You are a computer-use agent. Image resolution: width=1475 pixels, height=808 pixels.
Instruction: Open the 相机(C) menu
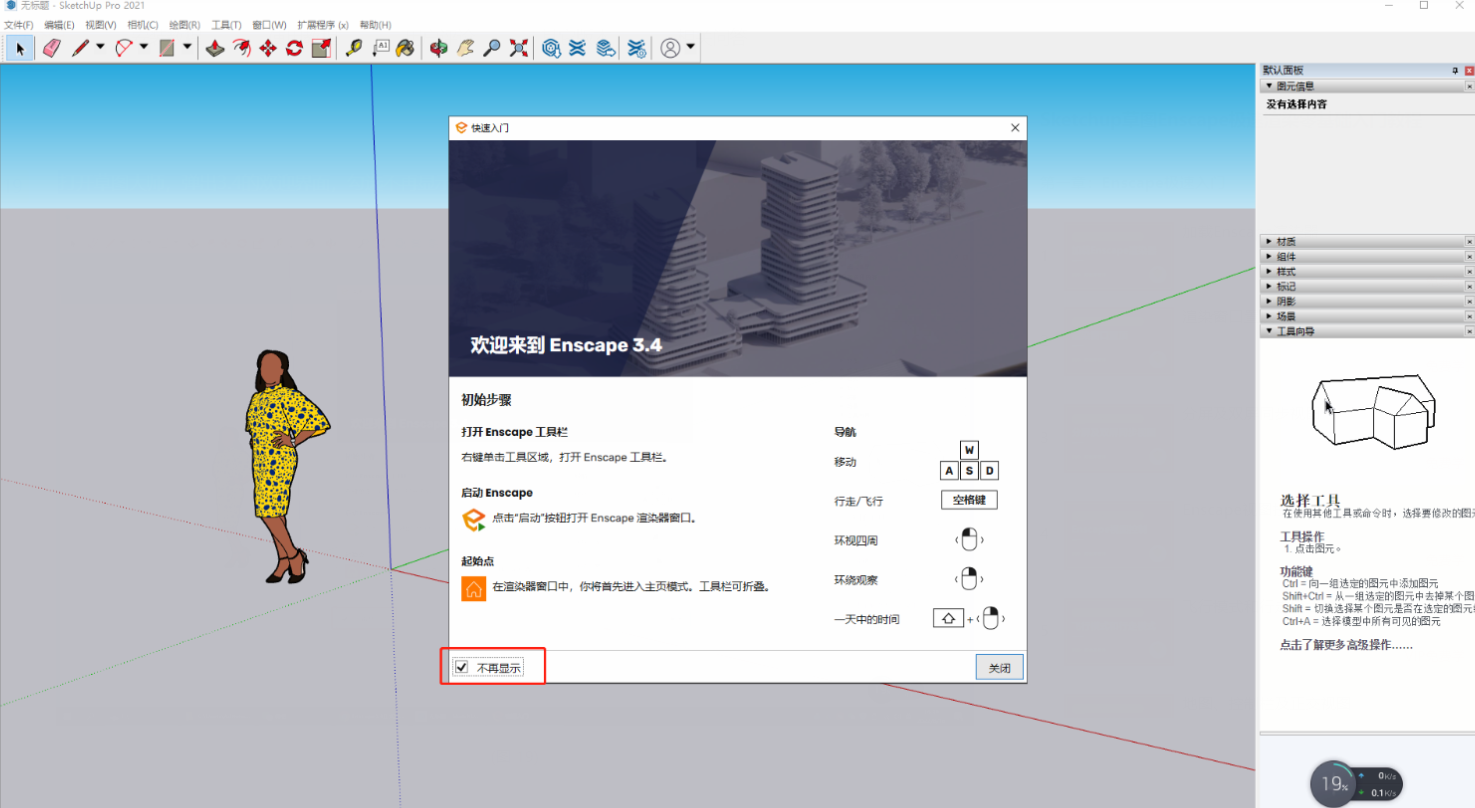pyautogui.click(x=143, y=25)
